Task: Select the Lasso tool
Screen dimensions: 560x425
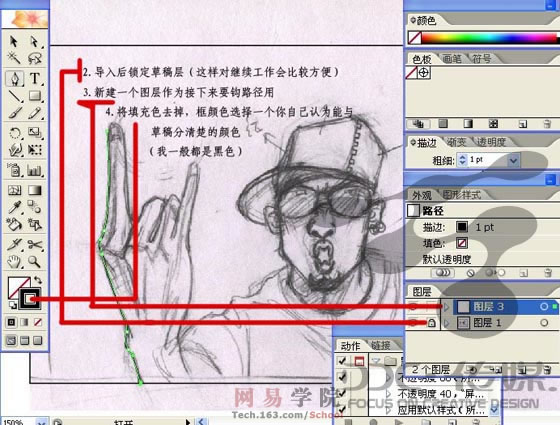Action: pos(35,58)
